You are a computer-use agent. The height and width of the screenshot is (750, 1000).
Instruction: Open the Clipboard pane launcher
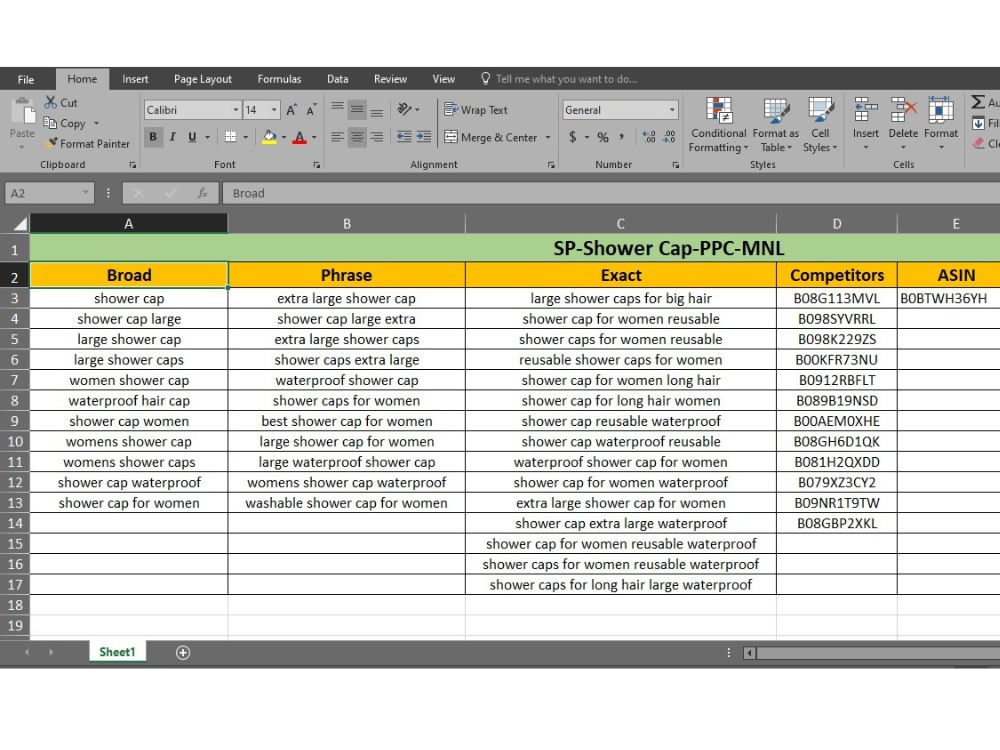pos(133,165)
